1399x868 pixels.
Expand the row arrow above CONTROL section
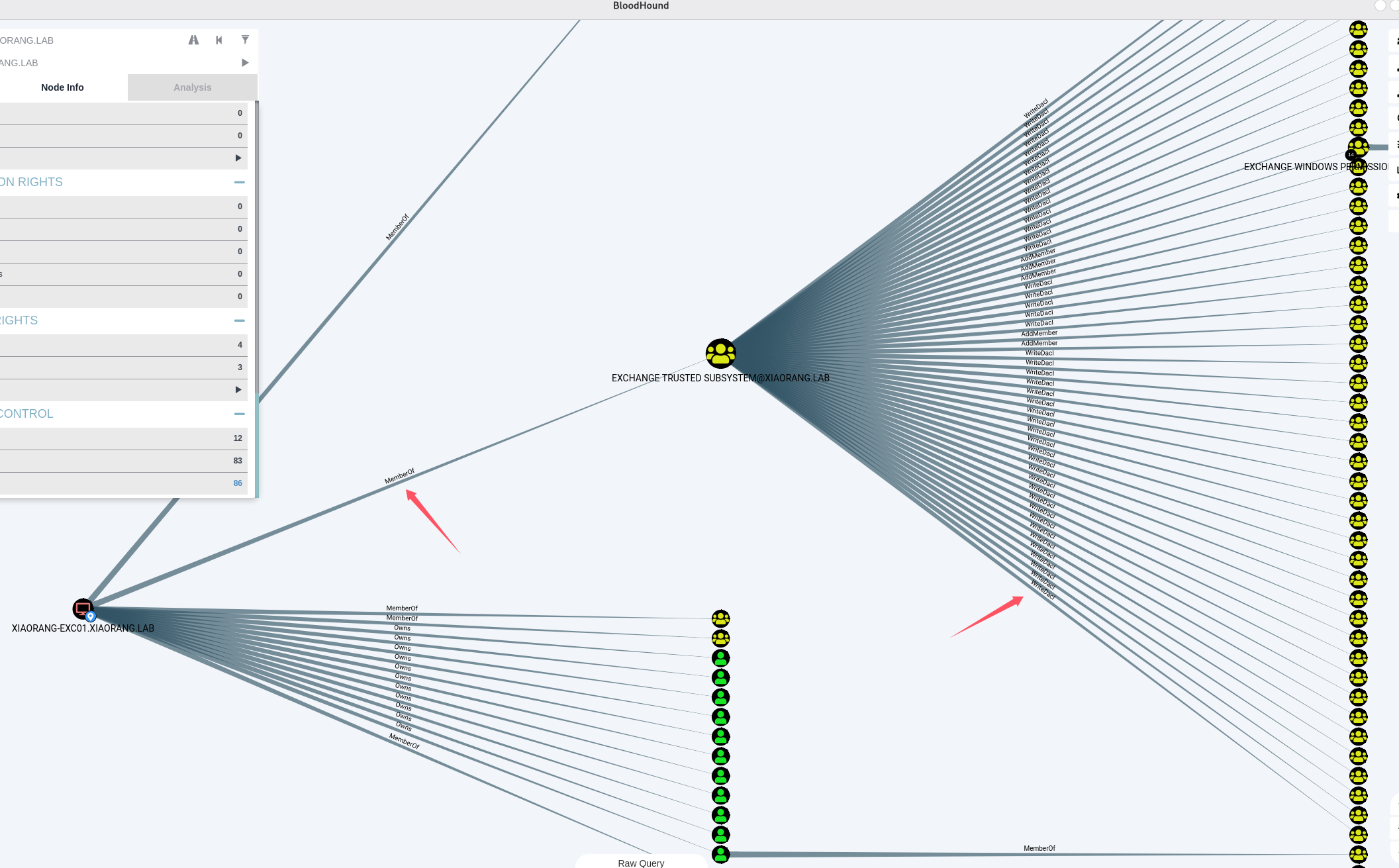tap(238, 390)
